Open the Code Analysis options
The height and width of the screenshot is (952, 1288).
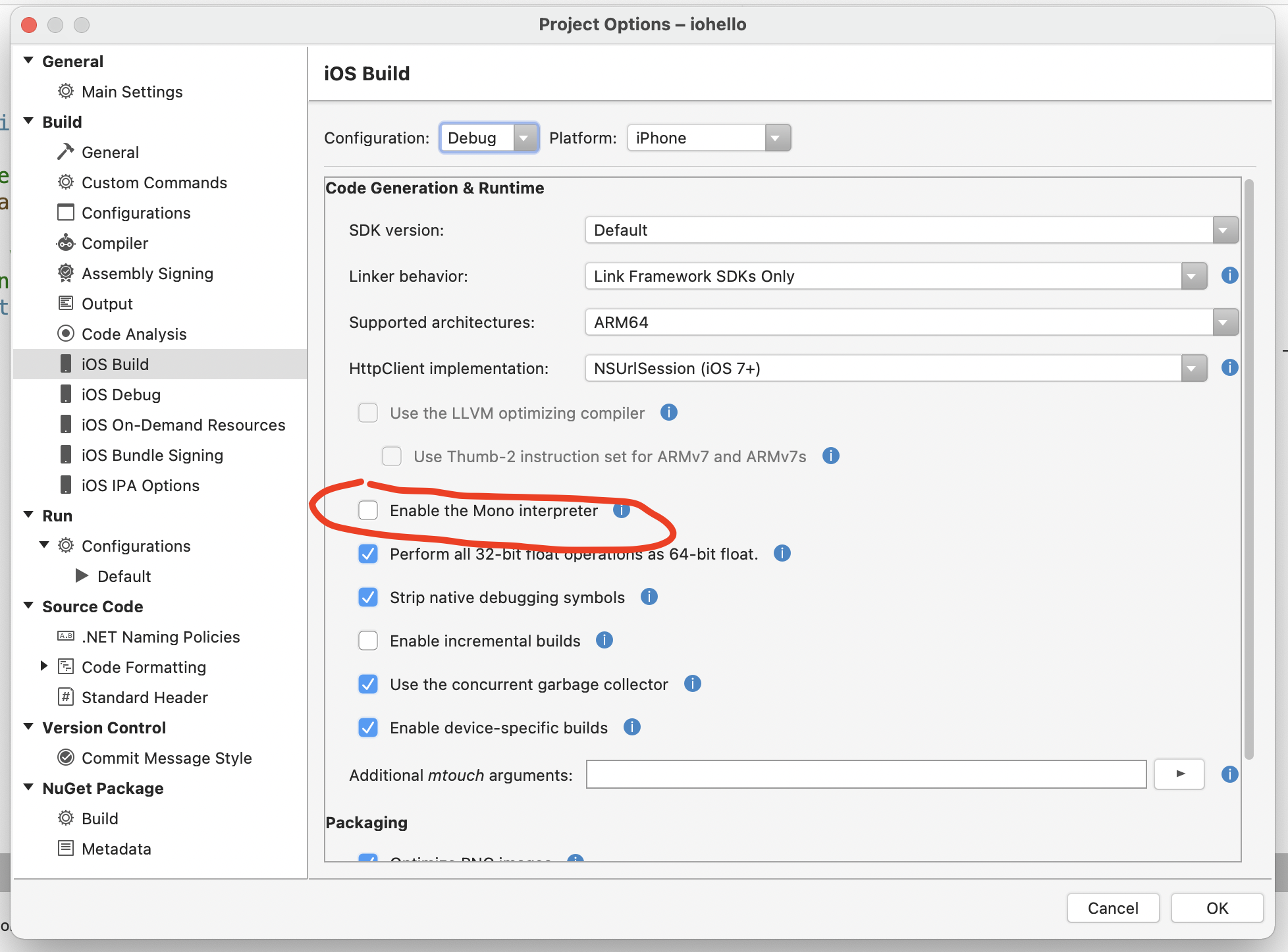pyautogui.click(x=134, y=334)
